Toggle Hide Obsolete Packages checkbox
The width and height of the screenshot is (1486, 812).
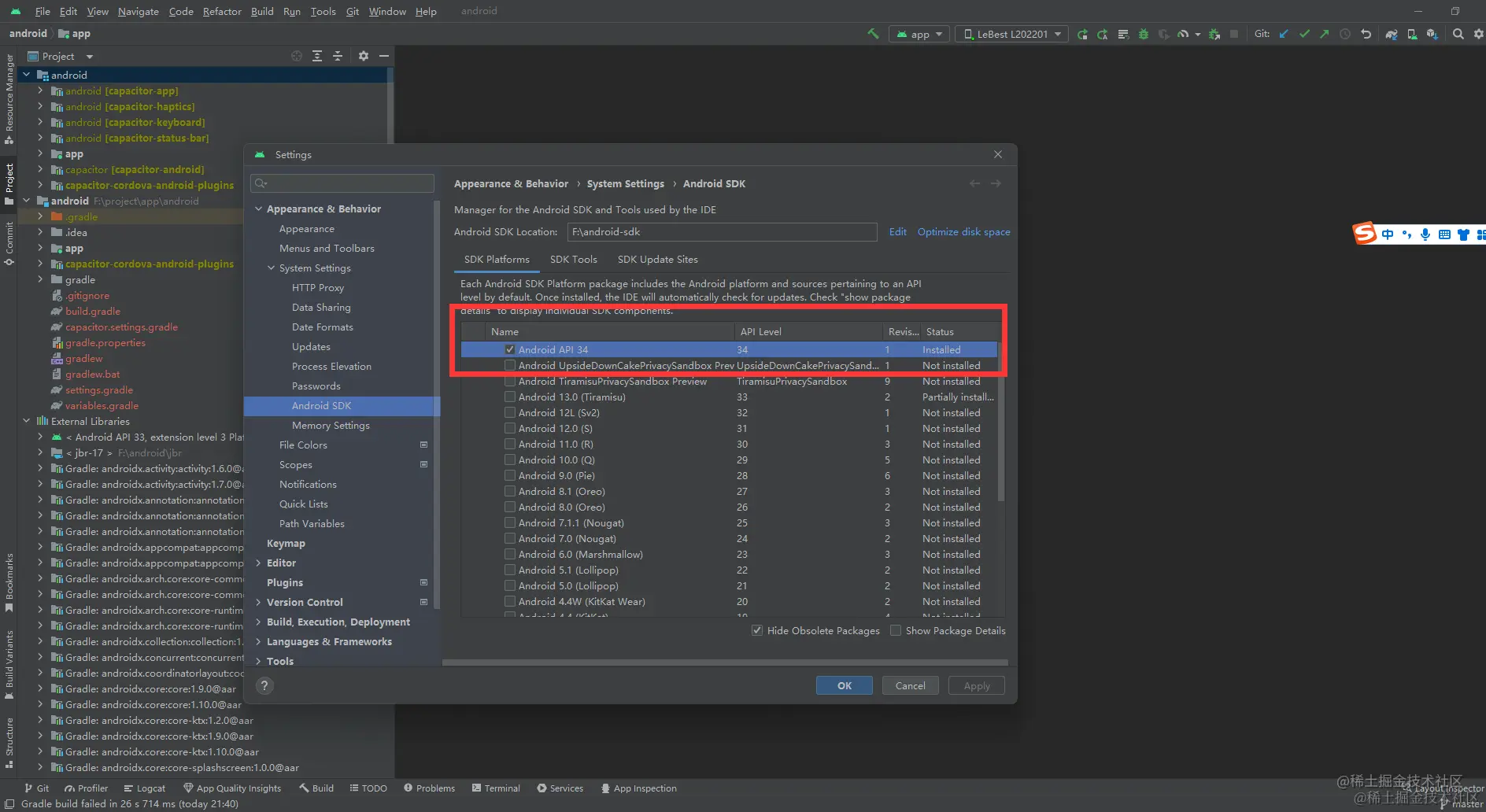pyautogui.click(x=757, y=631)
